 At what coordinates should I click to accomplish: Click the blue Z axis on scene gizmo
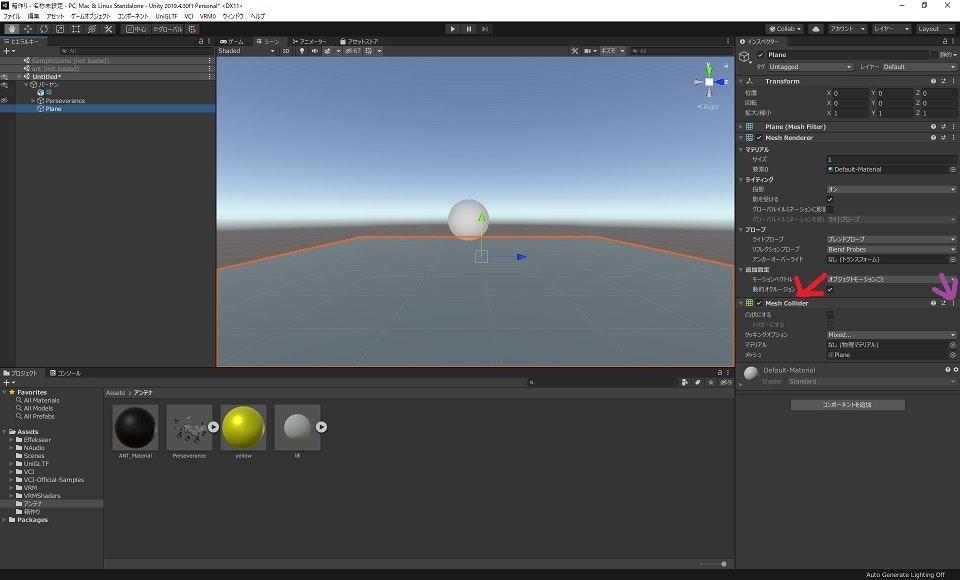(721, 81)
